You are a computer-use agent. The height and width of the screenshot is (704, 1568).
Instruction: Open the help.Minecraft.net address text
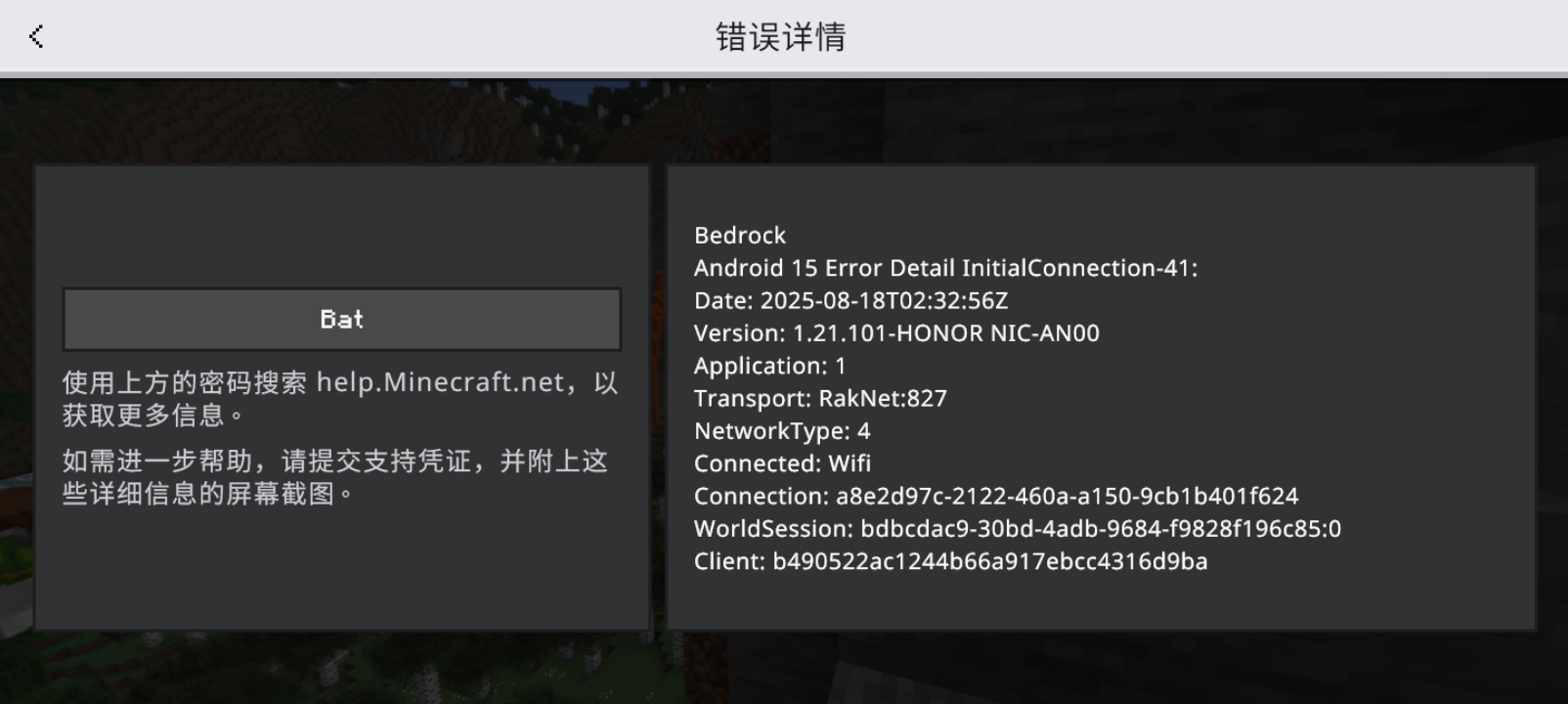[440, 382]
